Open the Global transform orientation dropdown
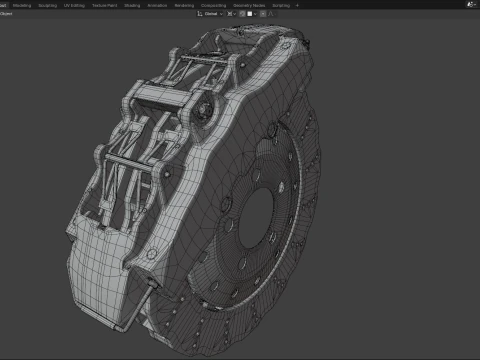 (x=210, y=14)
